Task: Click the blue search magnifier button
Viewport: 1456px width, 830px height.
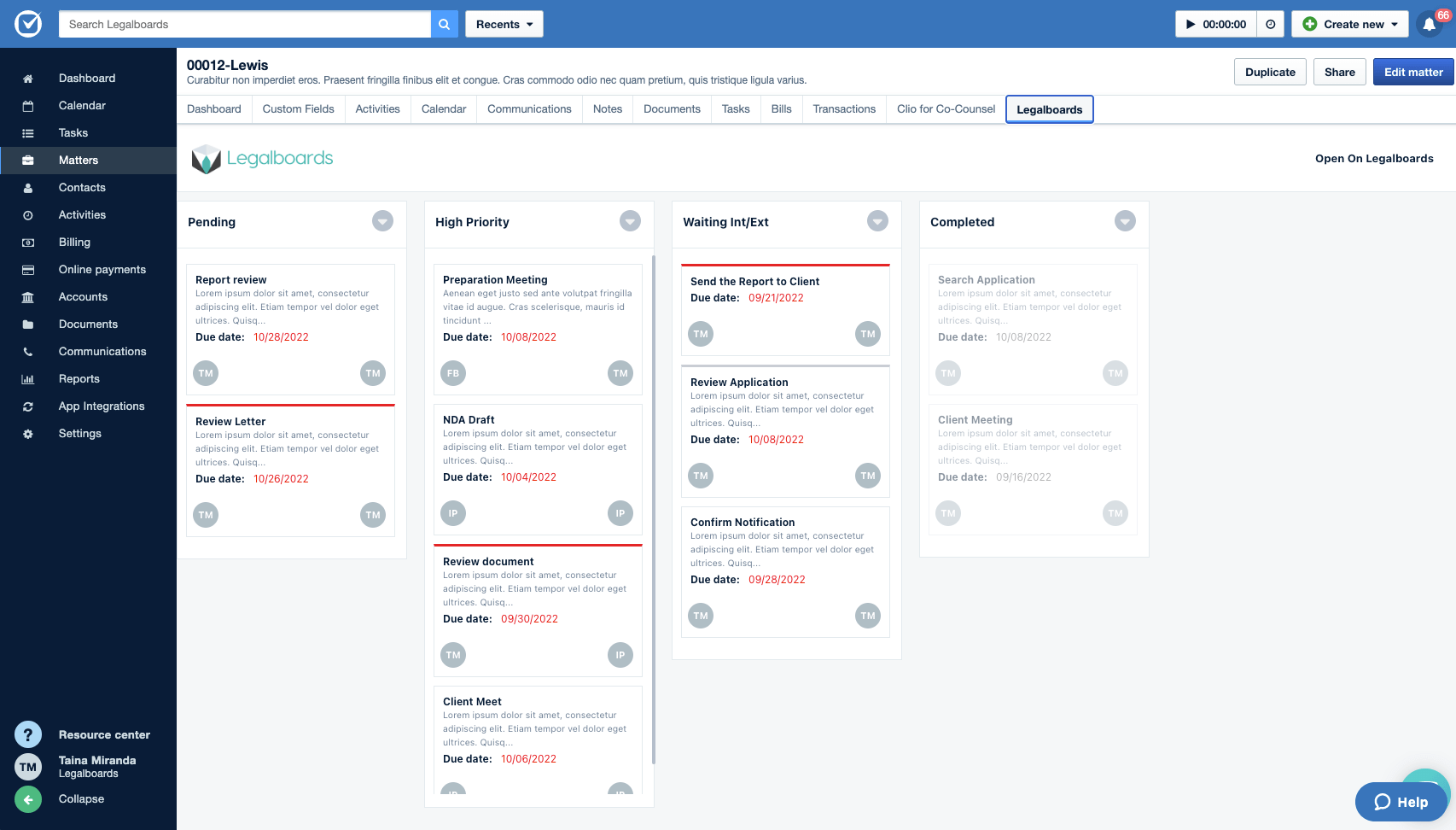Action: coord(444,24)
